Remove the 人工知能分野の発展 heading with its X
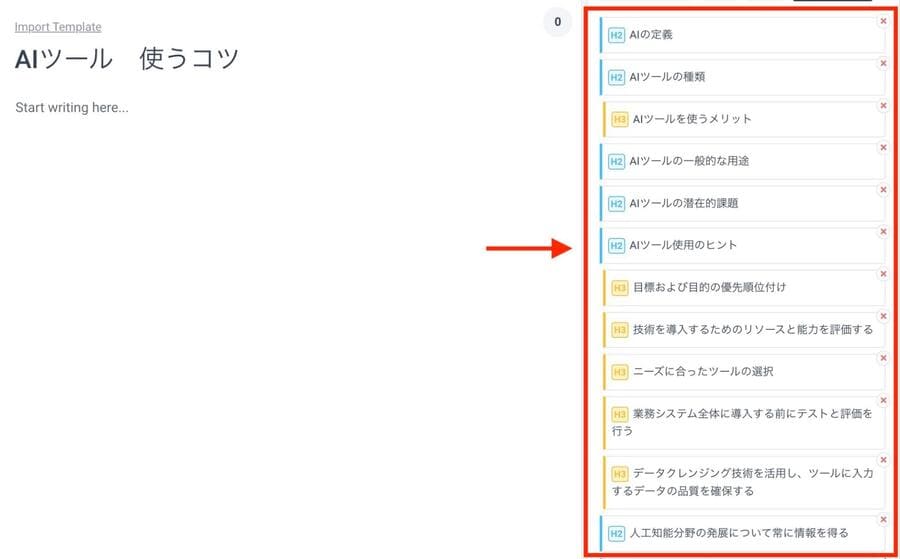This screenshot has width=900, height=559. coord(883,520)
